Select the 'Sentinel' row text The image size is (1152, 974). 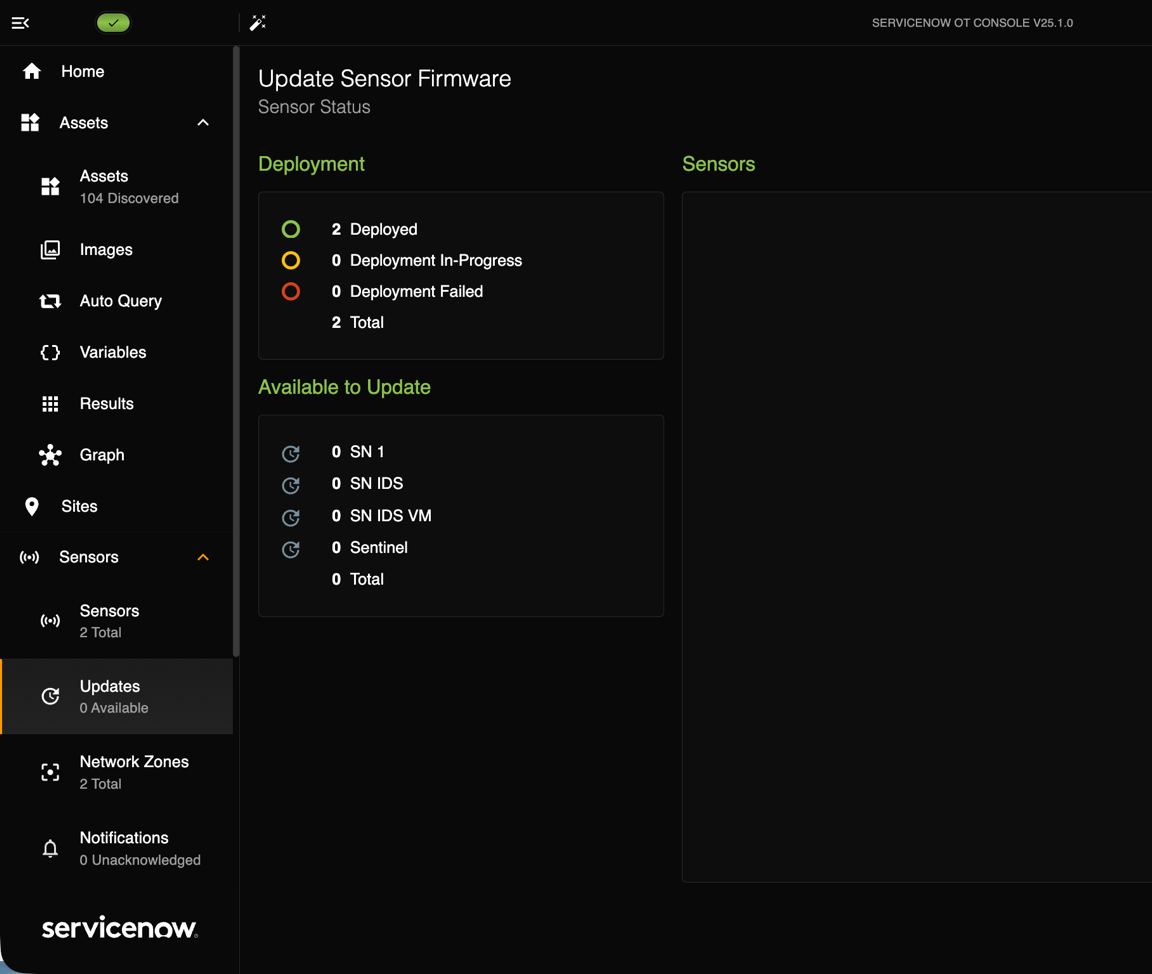click(x=378, y=547)
